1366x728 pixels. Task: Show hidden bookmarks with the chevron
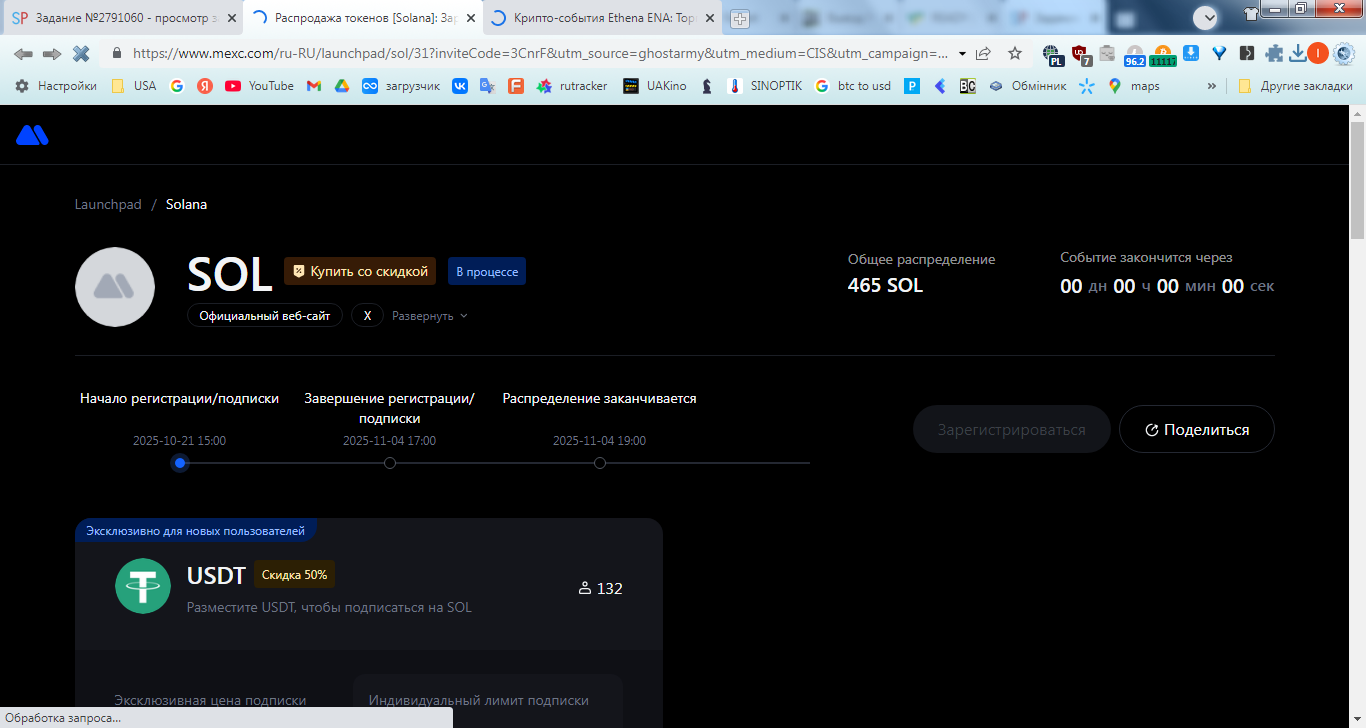[x=1212, y=86]
